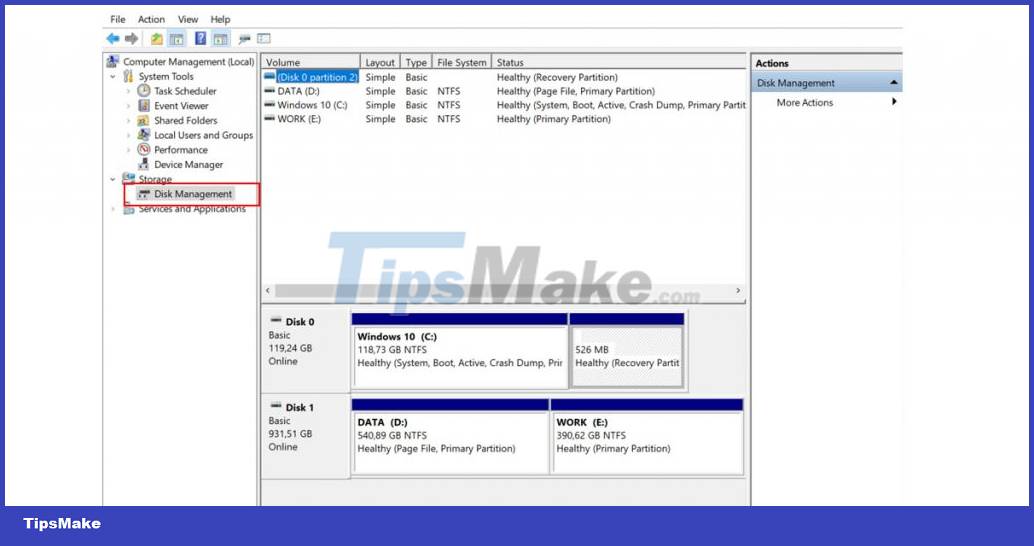Expand the Local Users and Groups node
The height and width of the screenshot is (546, 1034).
pos(128,135)
